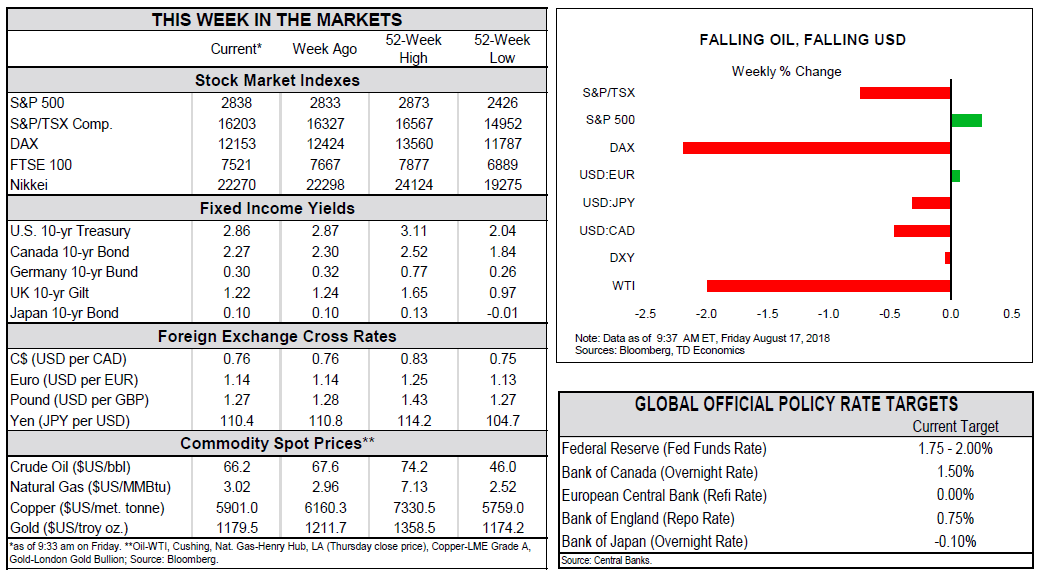Image resolution: width=1039 pixels, height=574 pixels.
Task: Click the green S&P 500 chart bar
Action: pos(966,120)
